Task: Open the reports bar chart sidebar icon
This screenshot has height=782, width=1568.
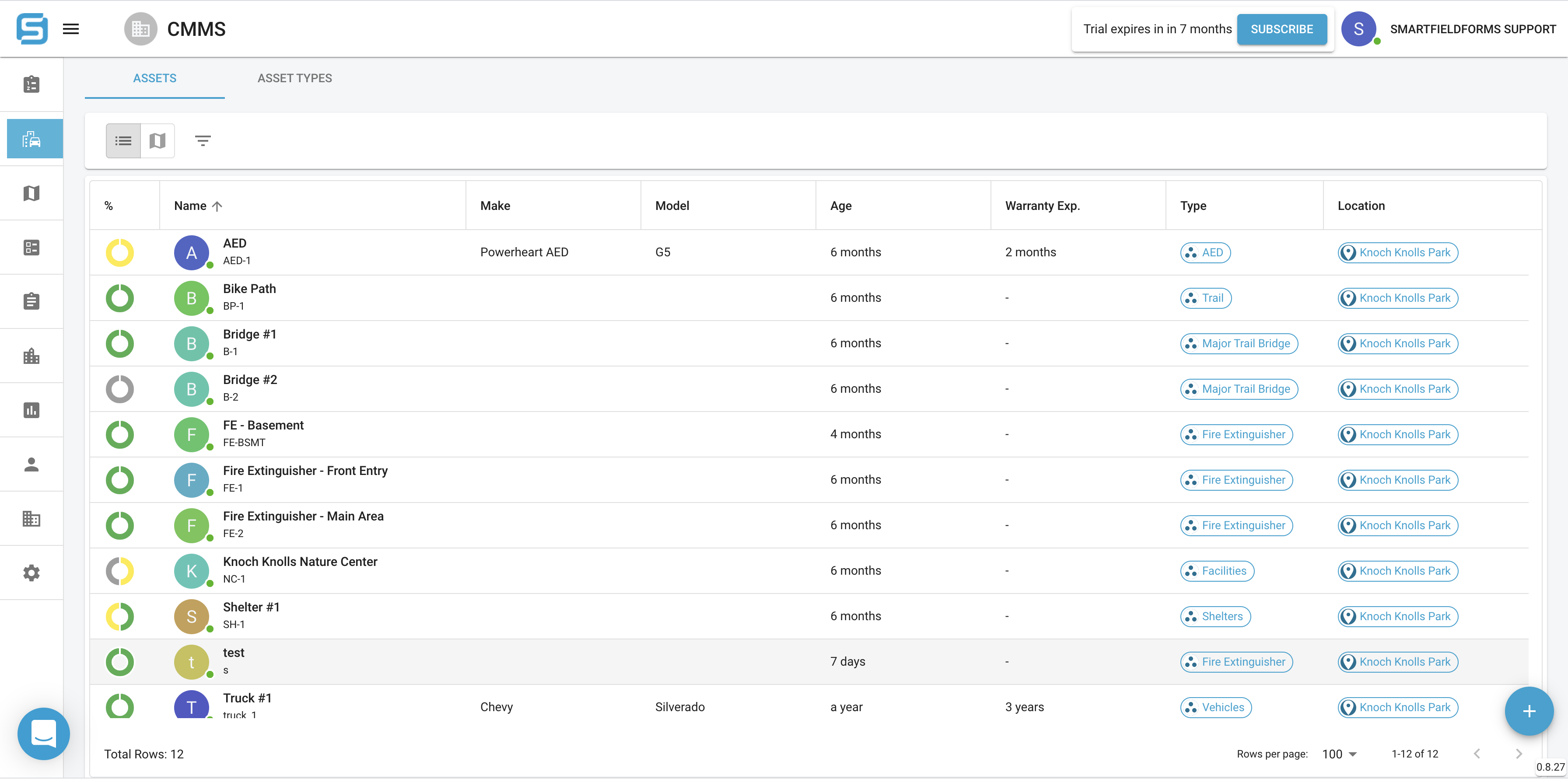Action: pos(31,410)
